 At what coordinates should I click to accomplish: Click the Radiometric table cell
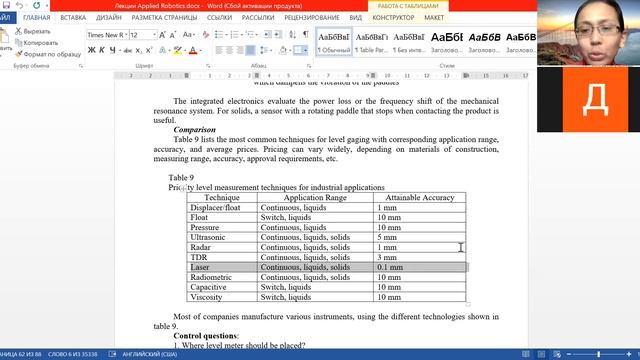[222, 277]
